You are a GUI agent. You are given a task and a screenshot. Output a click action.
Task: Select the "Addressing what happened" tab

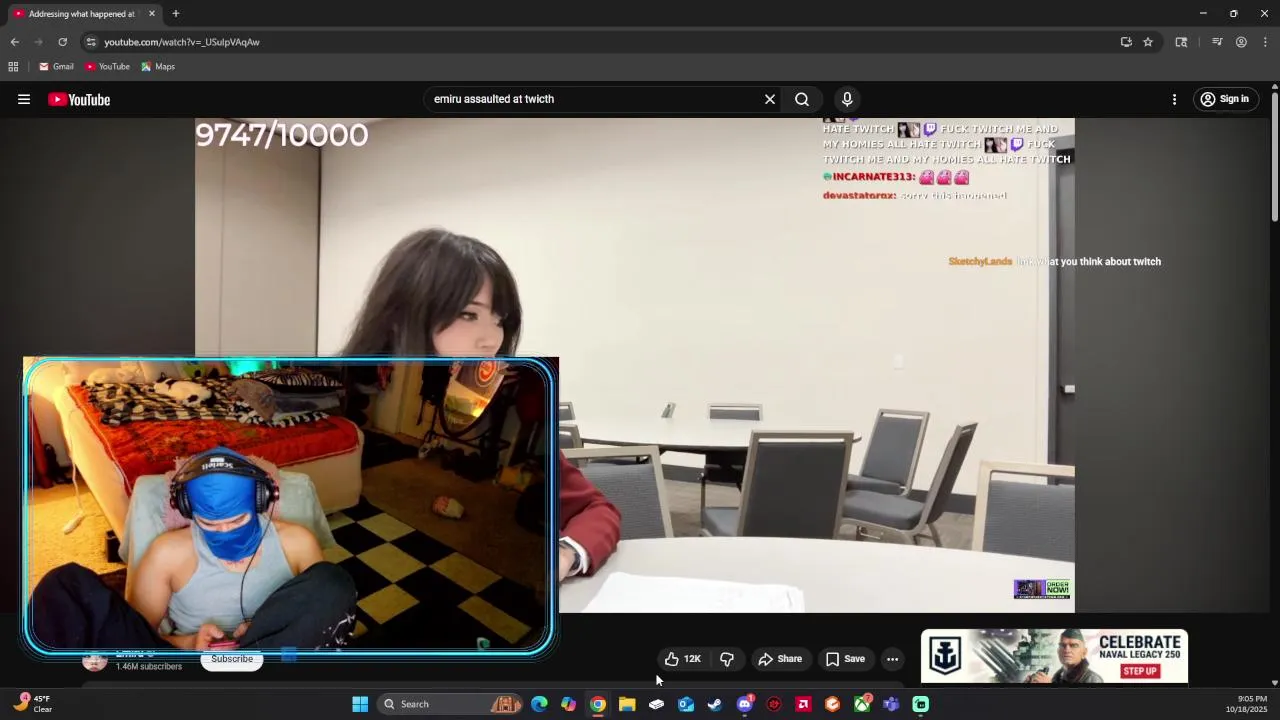pyautogui.click(x=82, y=14)
